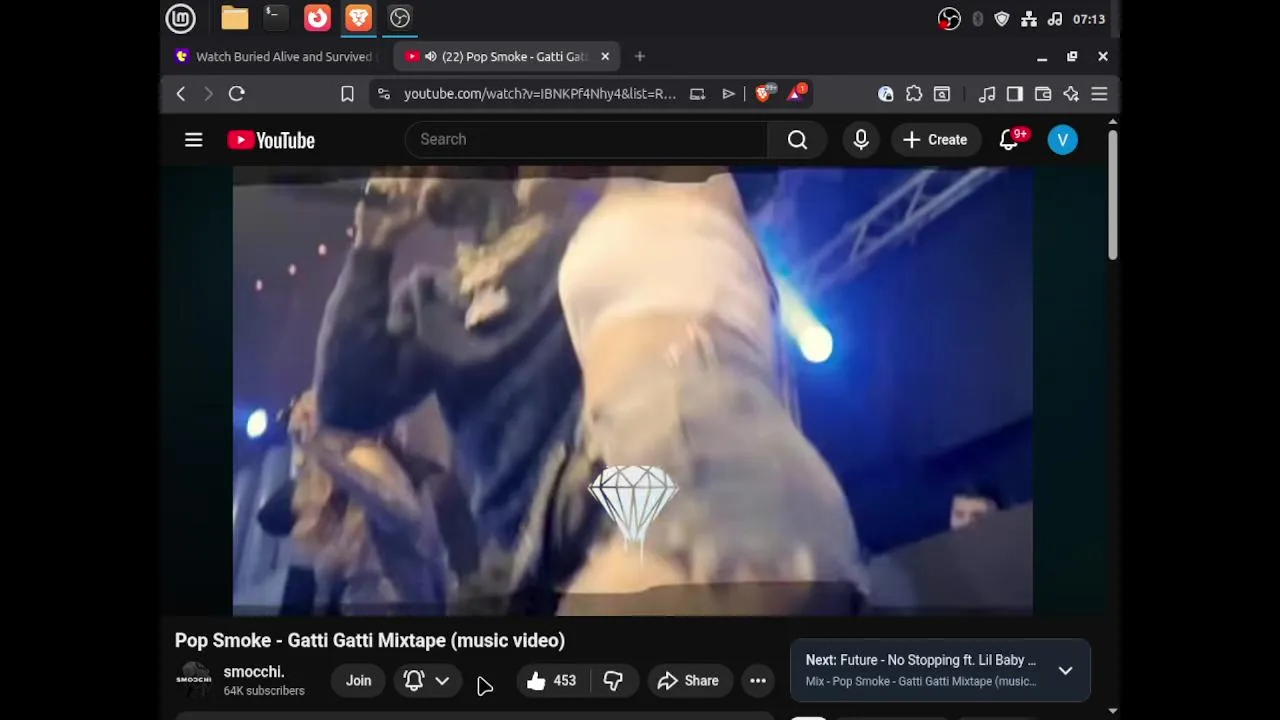Launch the terminal from the panel
Viewport: 1280px width, 720px height.
[275, 18]
